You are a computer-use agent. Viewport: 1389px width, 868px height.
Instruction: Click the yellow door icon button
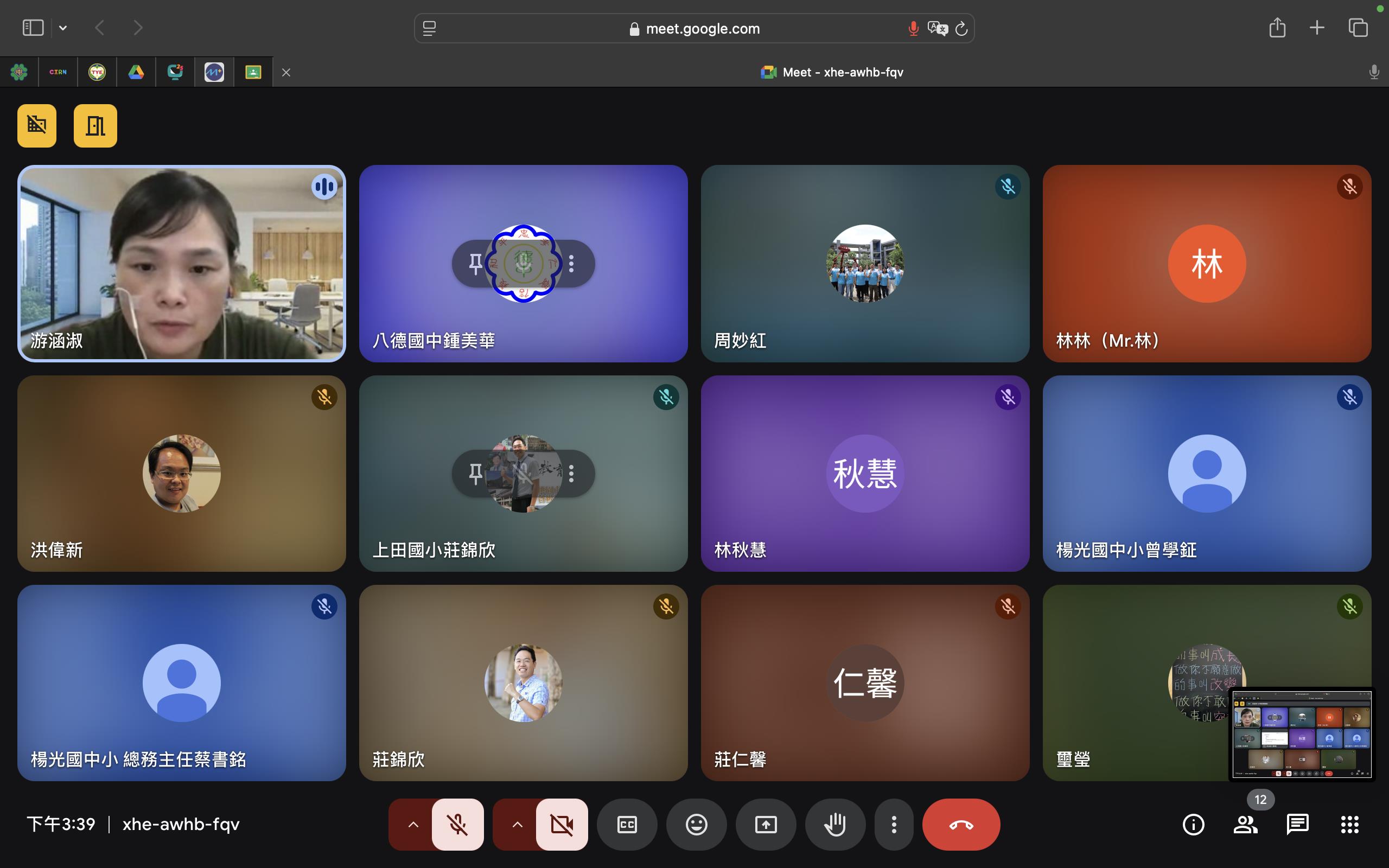click(x=95, y=126)
